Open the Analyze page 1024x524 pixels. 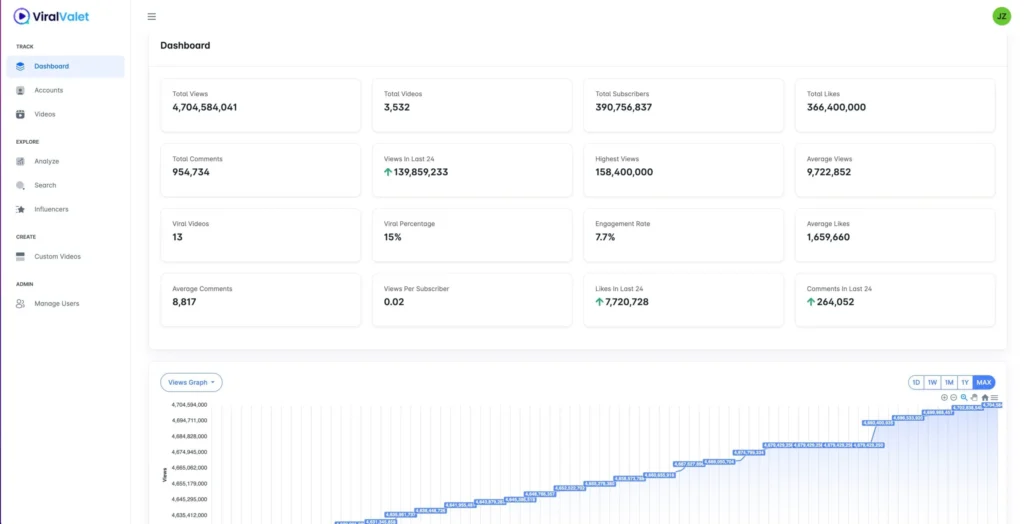coord(46,161)
